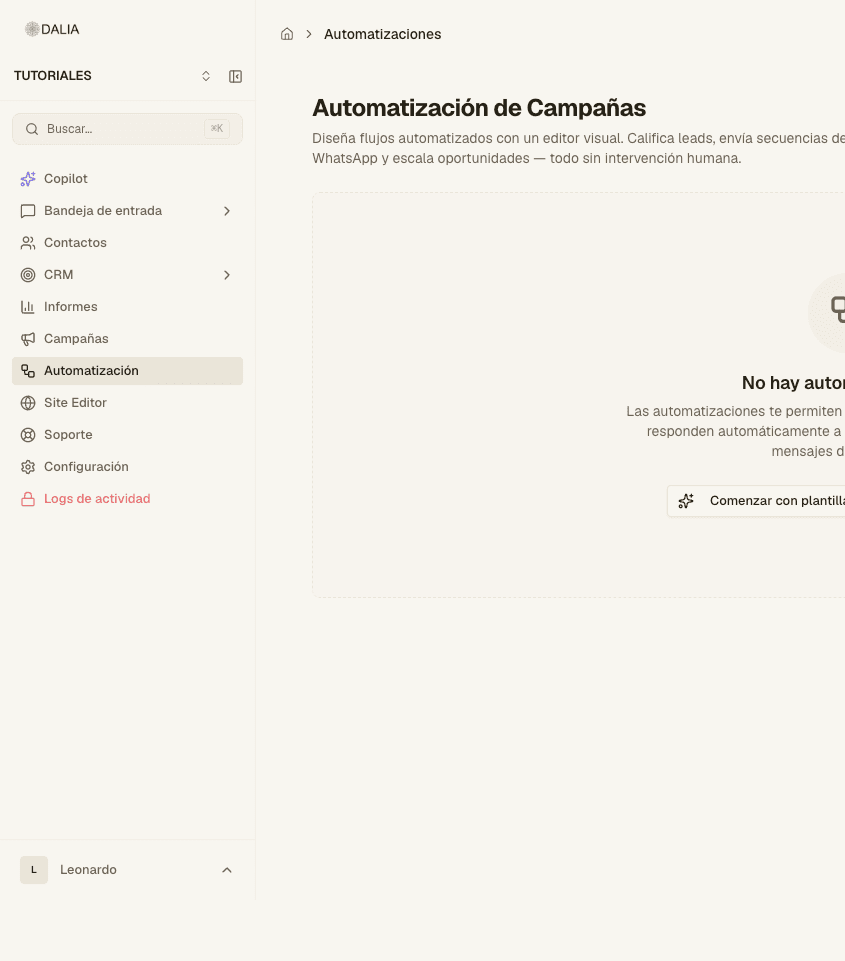
Task: Click the Configuración gear icon
Action: [x=28, y=466]
